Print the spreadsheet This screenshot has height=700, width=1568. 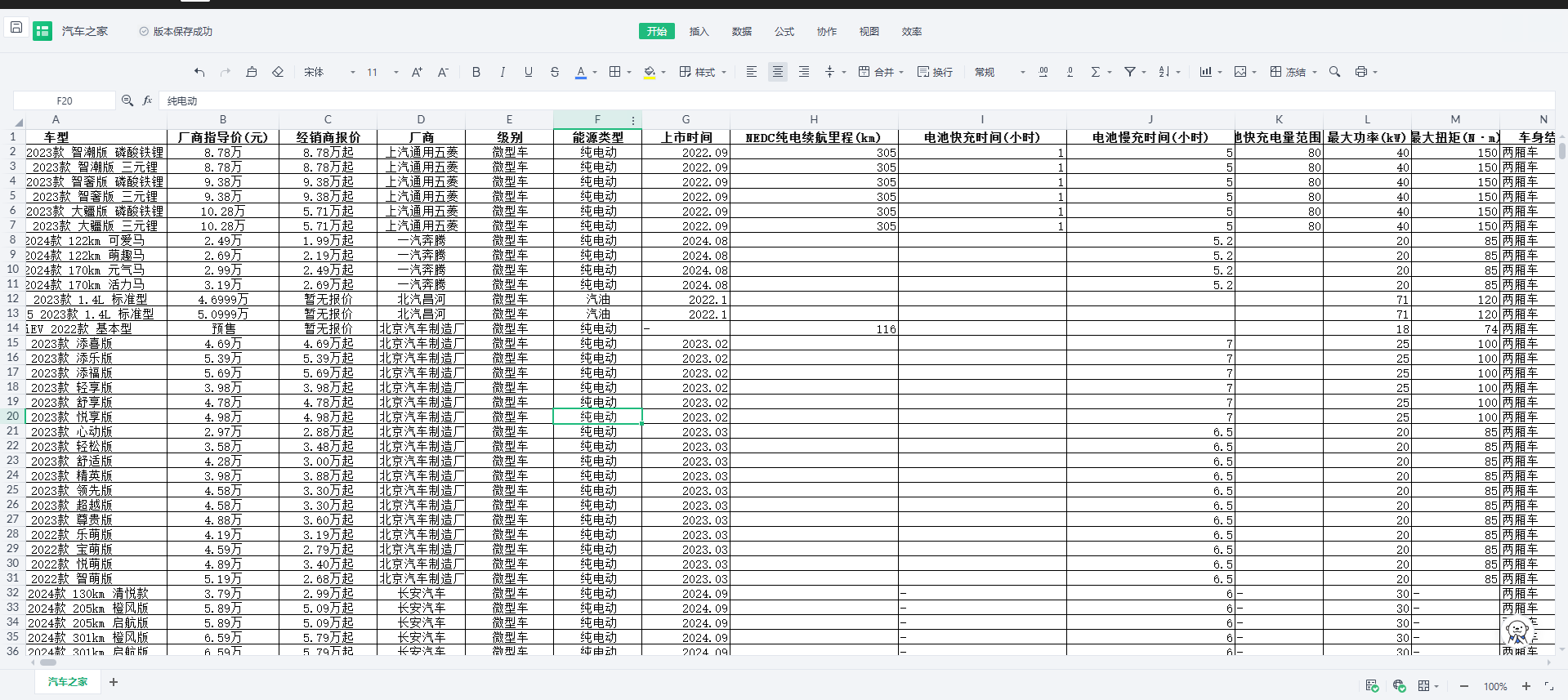click(1361, 72)
